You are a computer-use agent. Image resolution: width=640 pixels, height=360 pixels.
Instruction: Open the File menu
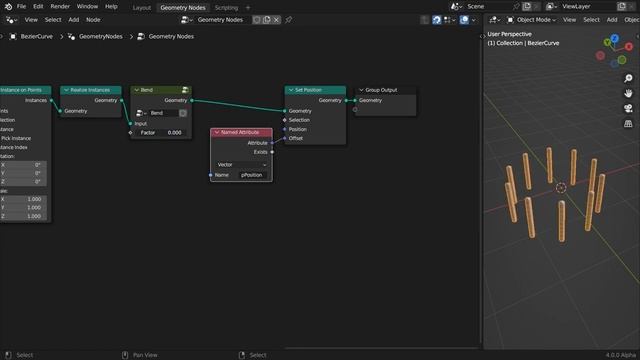[21, 7]
